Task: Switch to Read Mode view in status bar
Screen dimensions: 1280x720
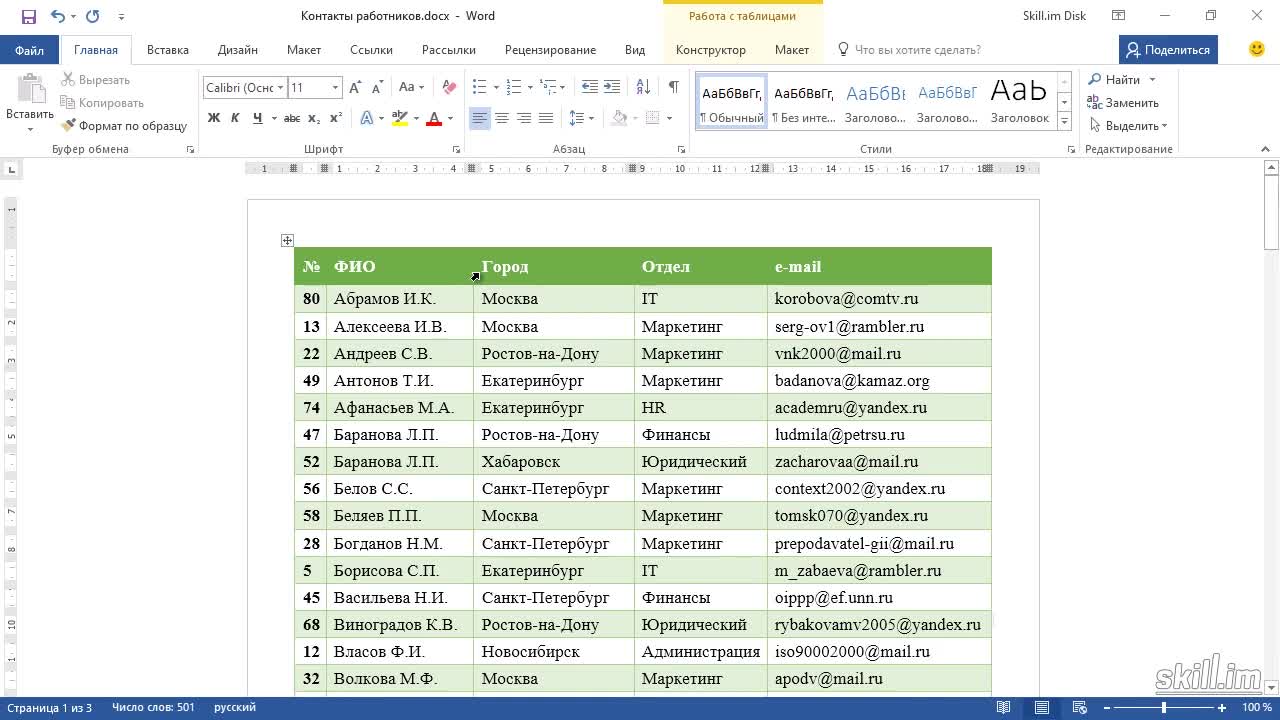Action: [1003, 708]
